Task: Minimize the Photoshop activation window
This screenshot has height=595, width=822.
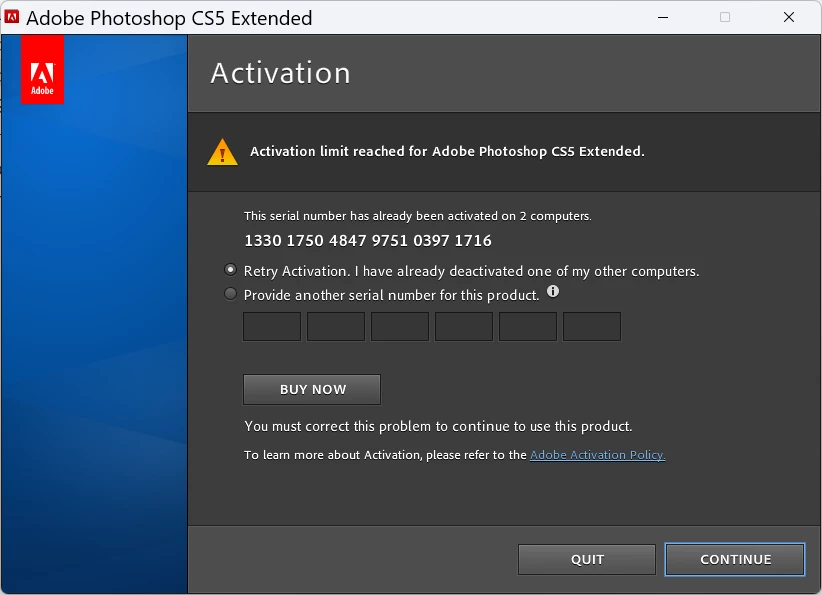Action: pos(663,17)
